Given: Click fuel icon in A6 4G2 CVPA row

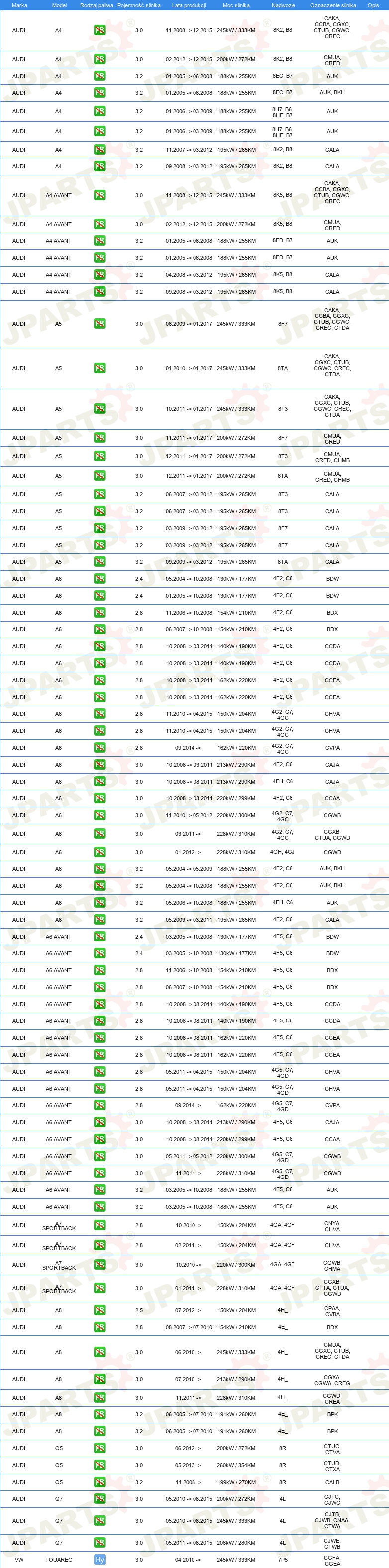Looking at the screenshot, I should point(99,747).
